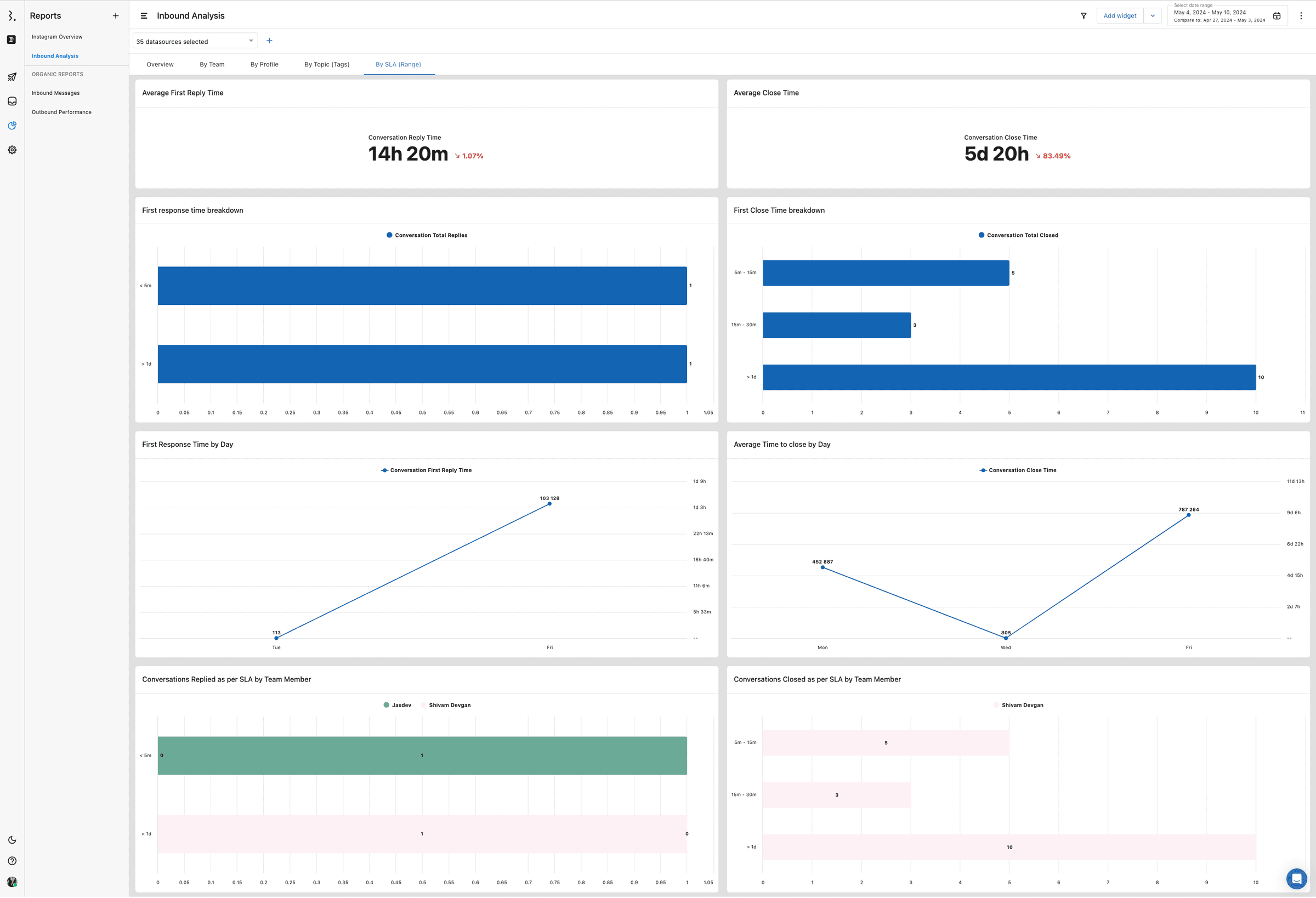Open the three-dot more options menu
Viewport: 1316px width, 898px height.
tap(1301, 16)
